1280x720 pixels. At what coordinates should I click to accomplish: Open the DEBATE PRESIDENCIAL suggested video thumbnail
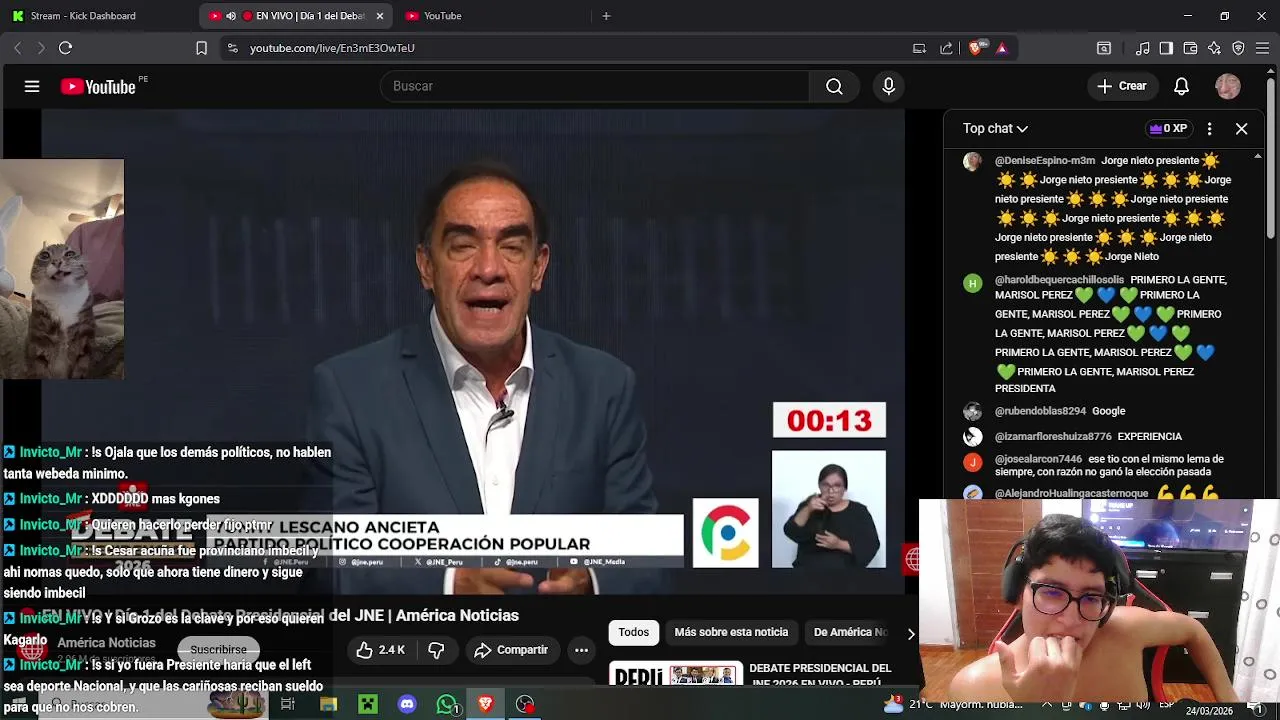pyautogui.click(x=676, y=675)
